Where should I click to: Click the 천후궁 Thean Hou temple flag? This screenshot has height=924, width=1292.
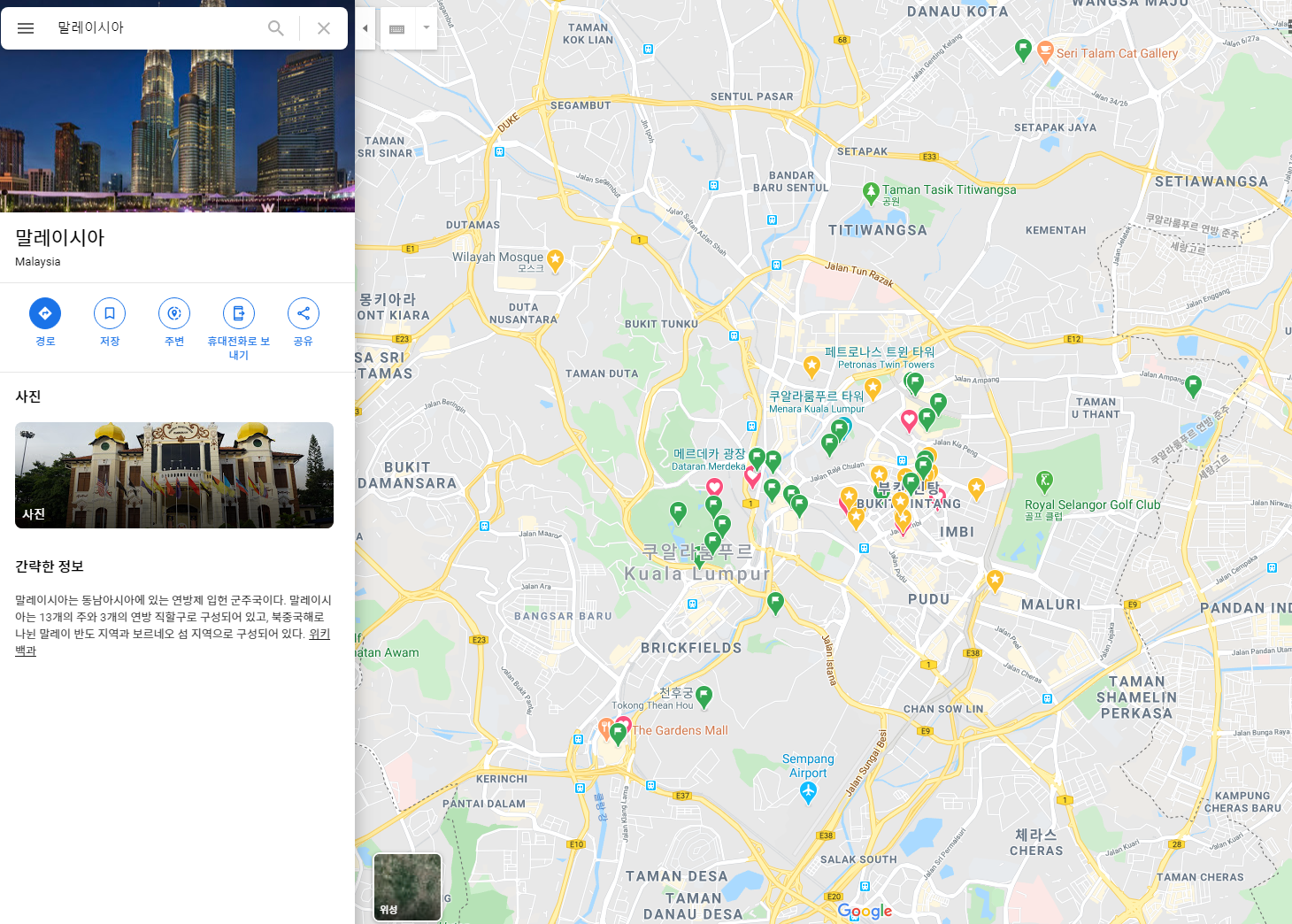click(704, 697)
